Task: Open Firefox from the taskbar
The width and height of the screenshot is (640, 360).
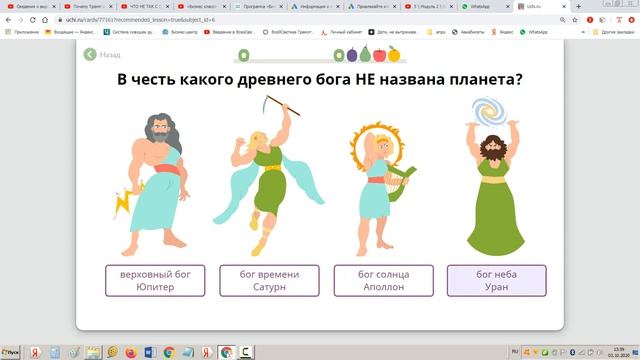Action: pos(131,352)
